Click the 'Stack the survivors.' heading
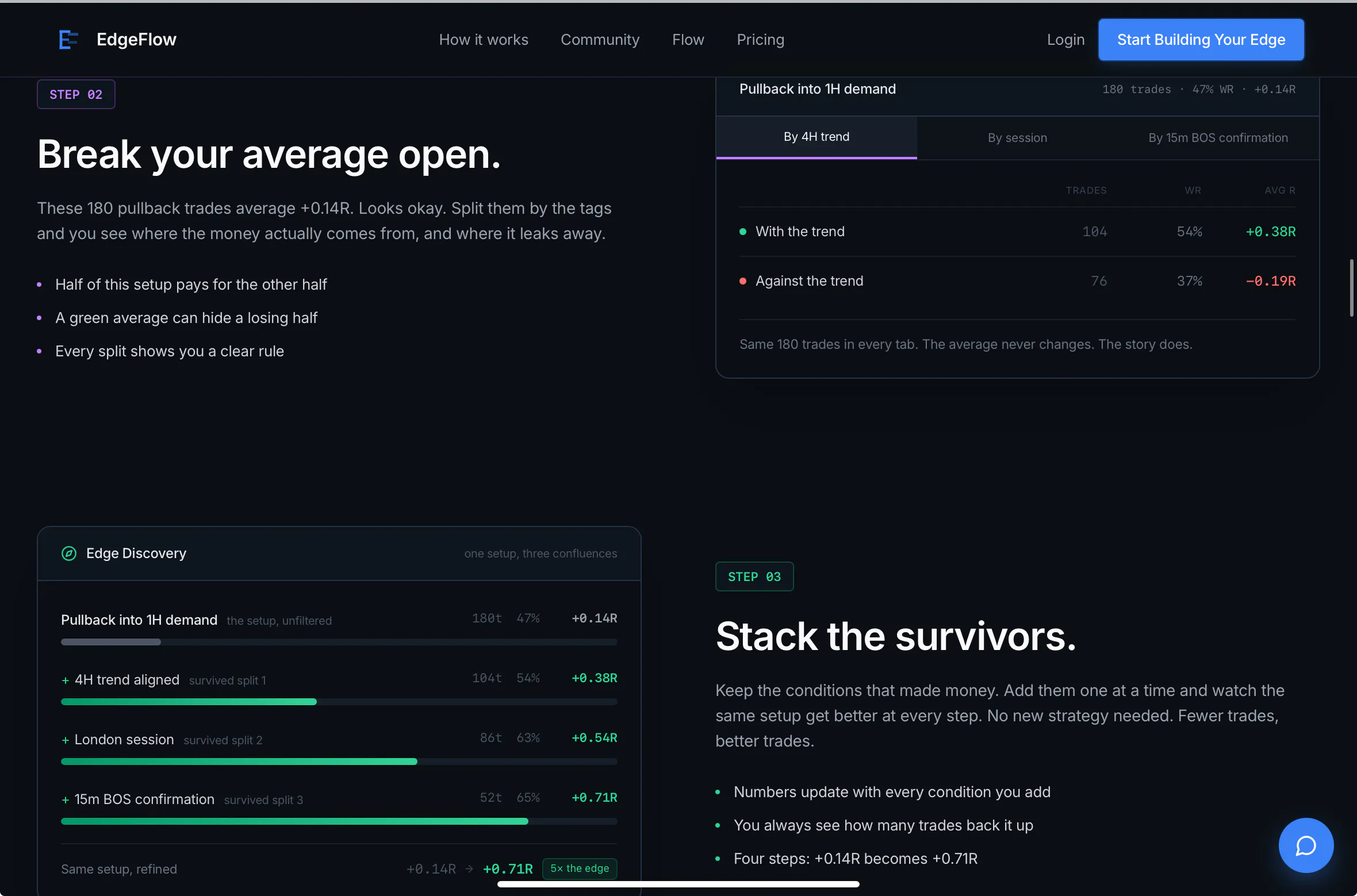This screenshot has width=1357, height=896. point(896,637)
